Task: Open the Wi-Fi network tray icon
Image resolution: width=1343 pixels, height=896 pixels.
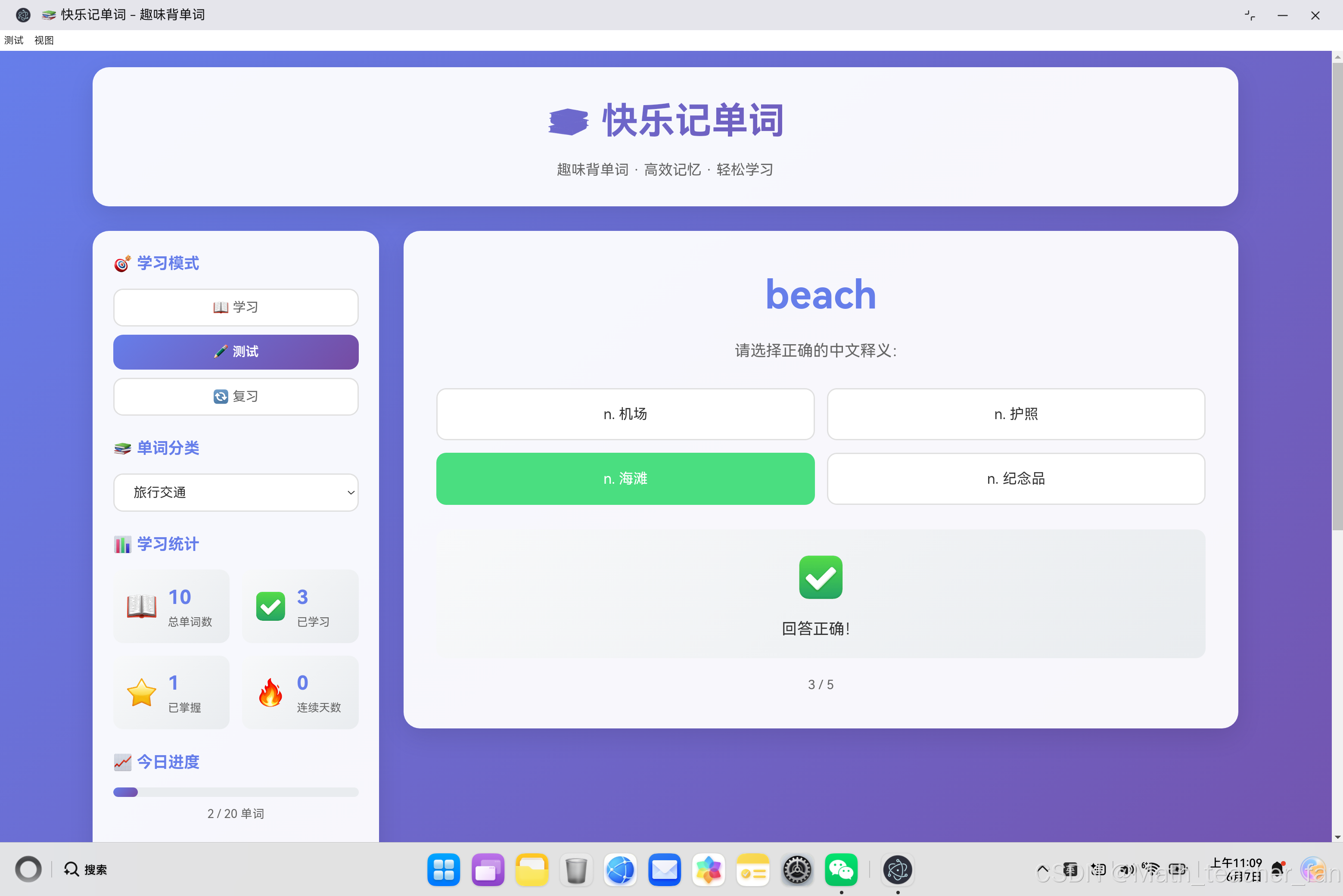Action: (1150, 869)
